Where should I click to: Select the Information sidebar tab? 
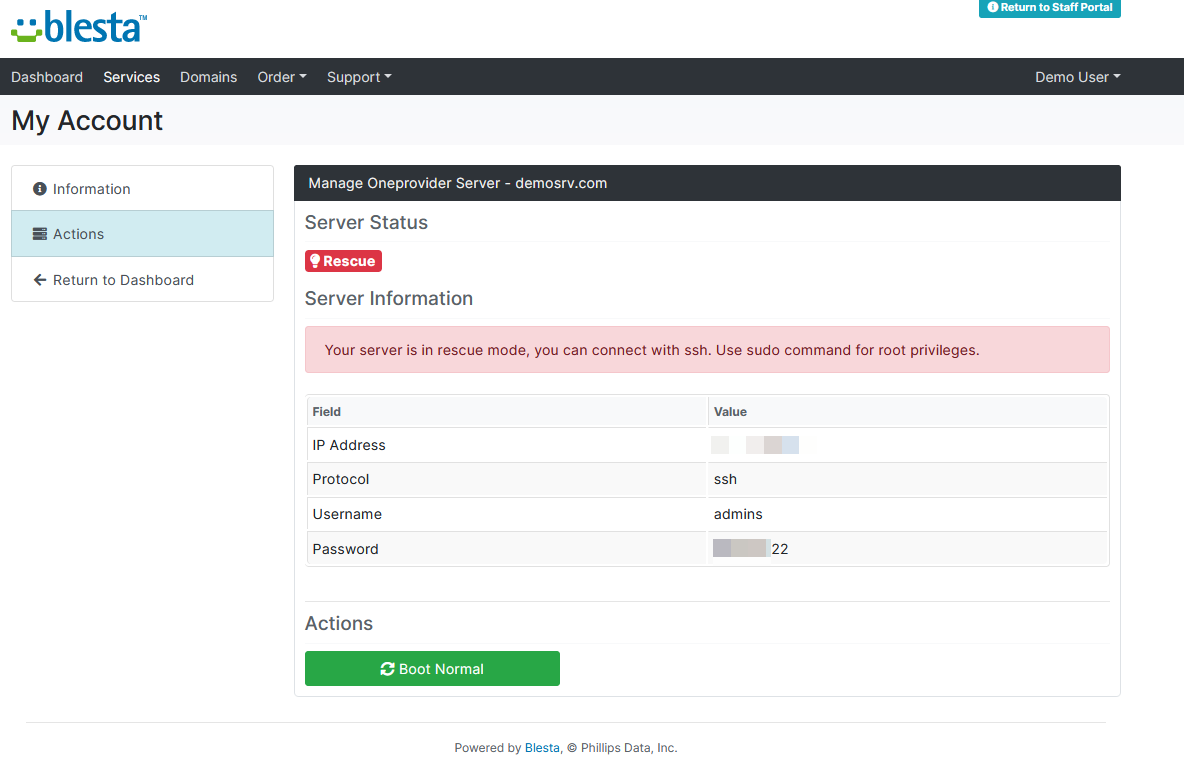coord(142,188)
